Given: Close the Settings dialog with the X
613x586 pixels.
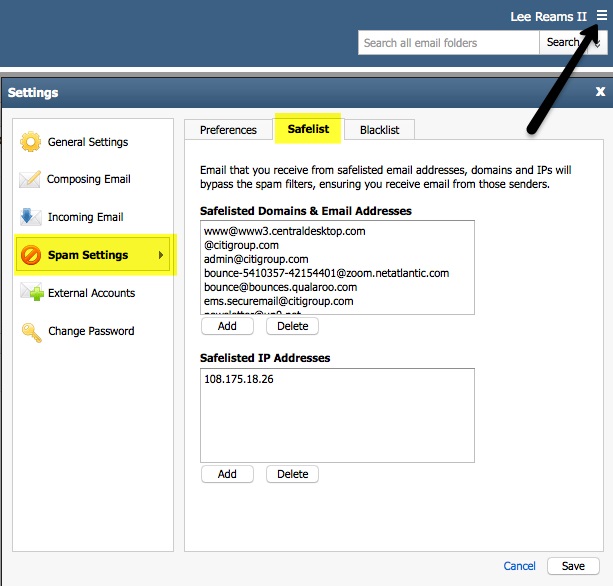Looking at the screenshot, I should coord(600,92).
